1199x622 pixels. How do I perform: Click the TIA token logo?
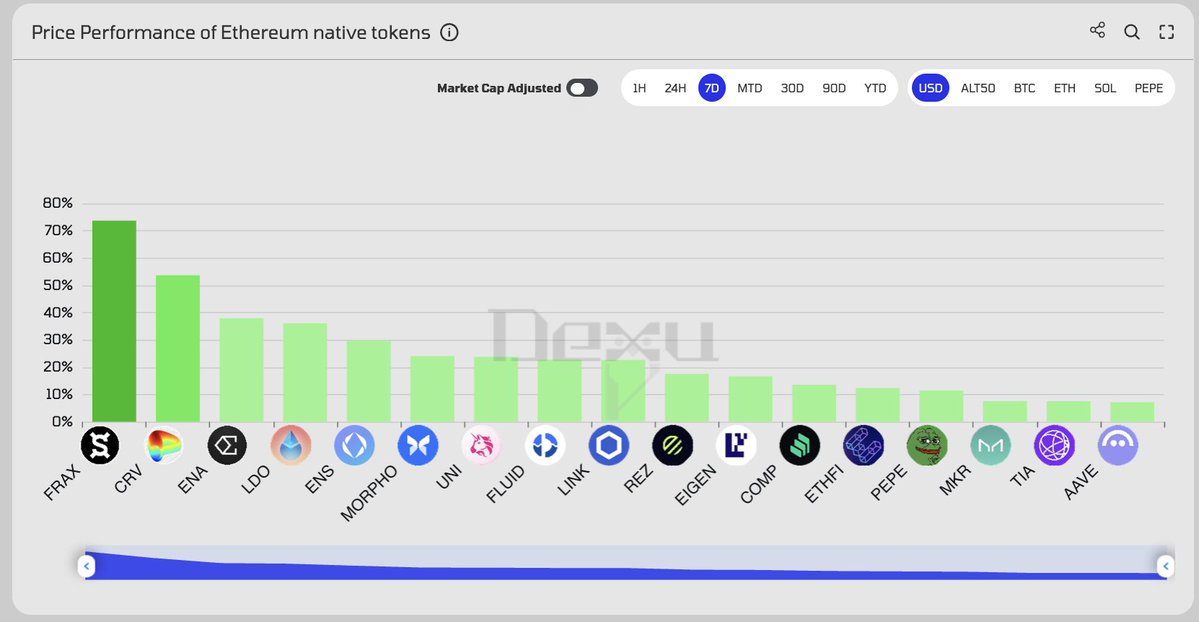pyautogui.click(x=1054, y=445)
